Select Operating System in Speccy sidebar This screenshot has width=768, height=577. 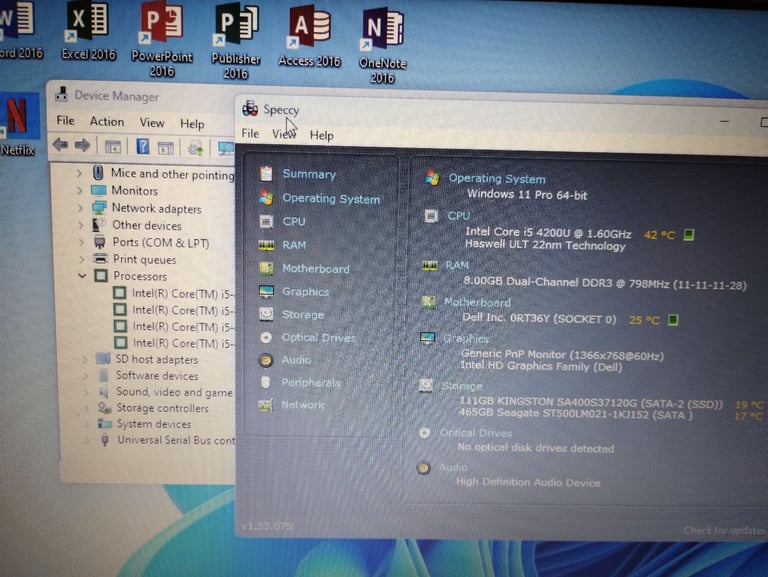331,198
